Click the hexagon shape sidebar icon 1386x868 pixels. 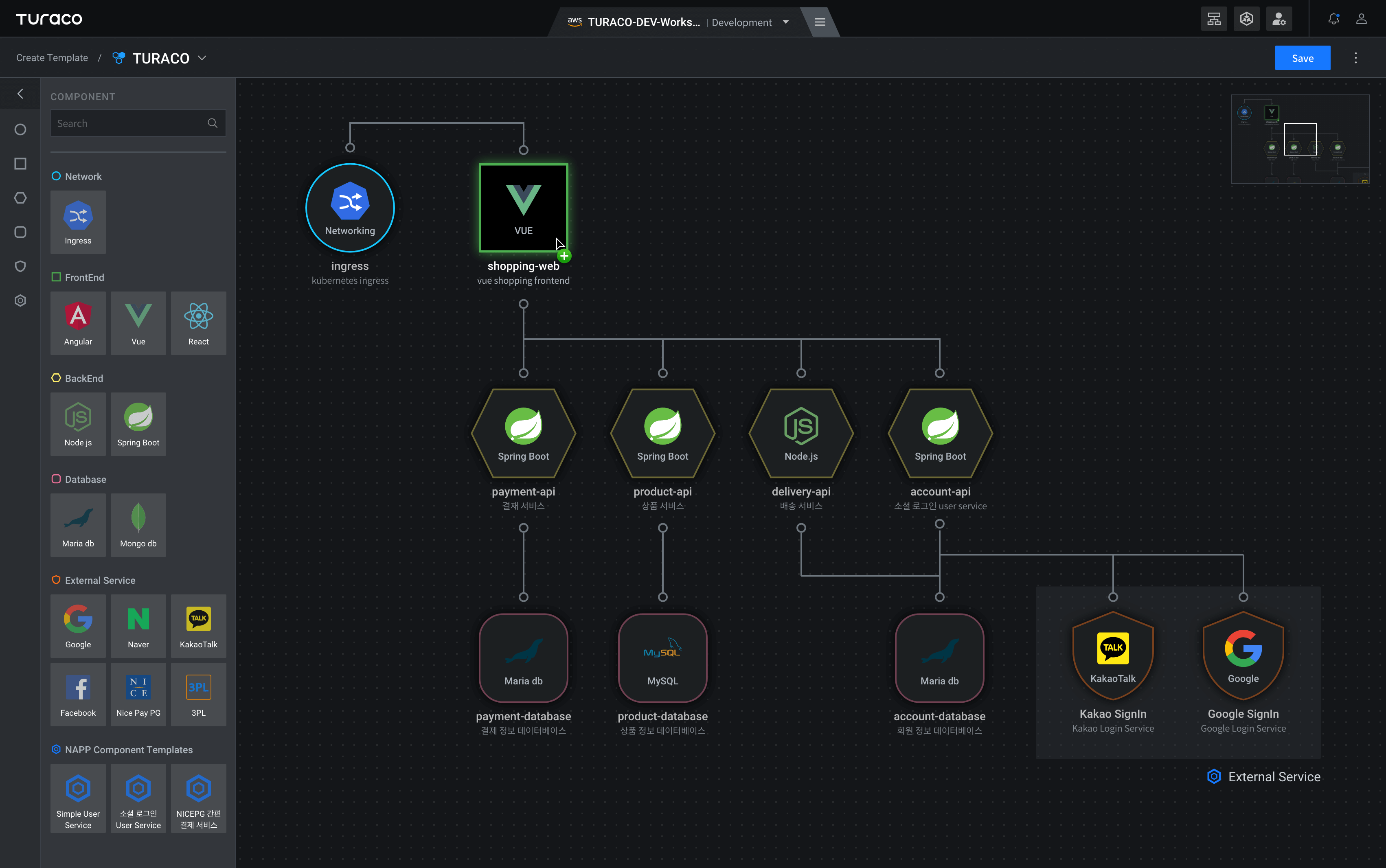pos(20,198)
